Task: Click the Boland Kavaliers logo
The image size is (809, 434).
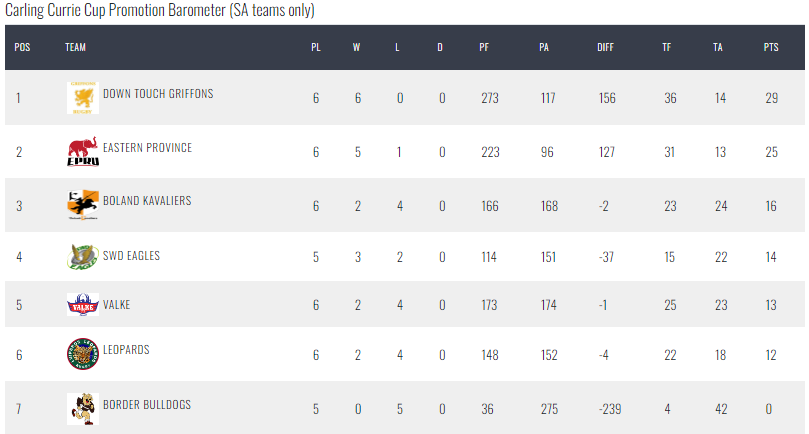Action: (83, 205)
